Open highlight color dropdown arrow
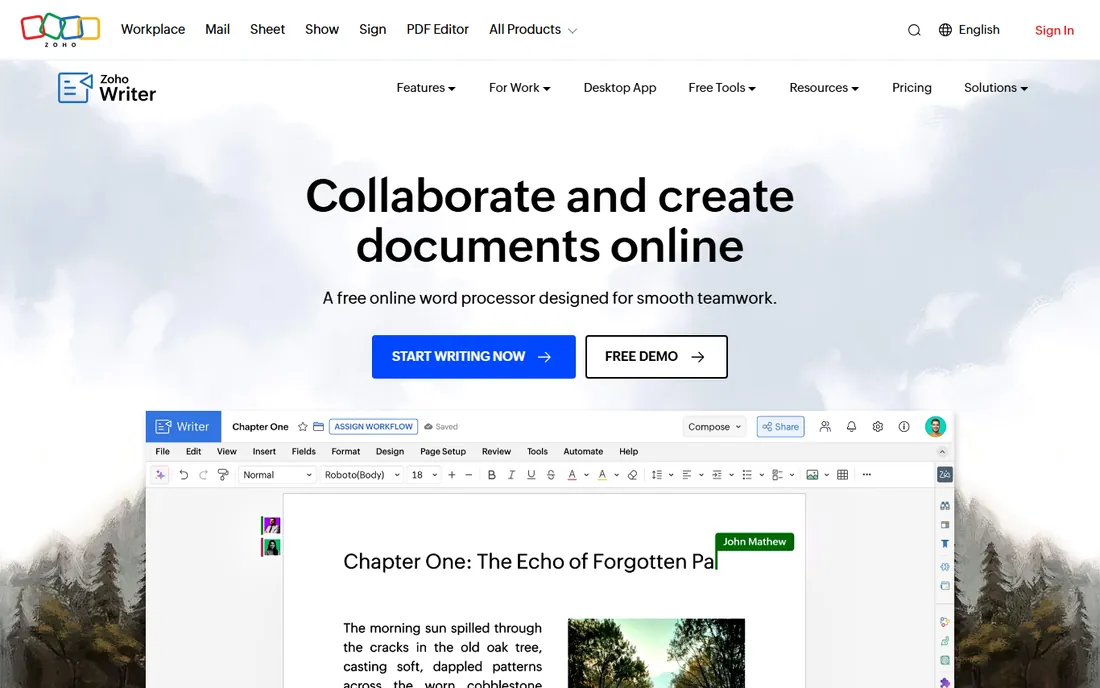Image resolution: width=1100 pixels, height=688 pixels. [x=617, y=475]
